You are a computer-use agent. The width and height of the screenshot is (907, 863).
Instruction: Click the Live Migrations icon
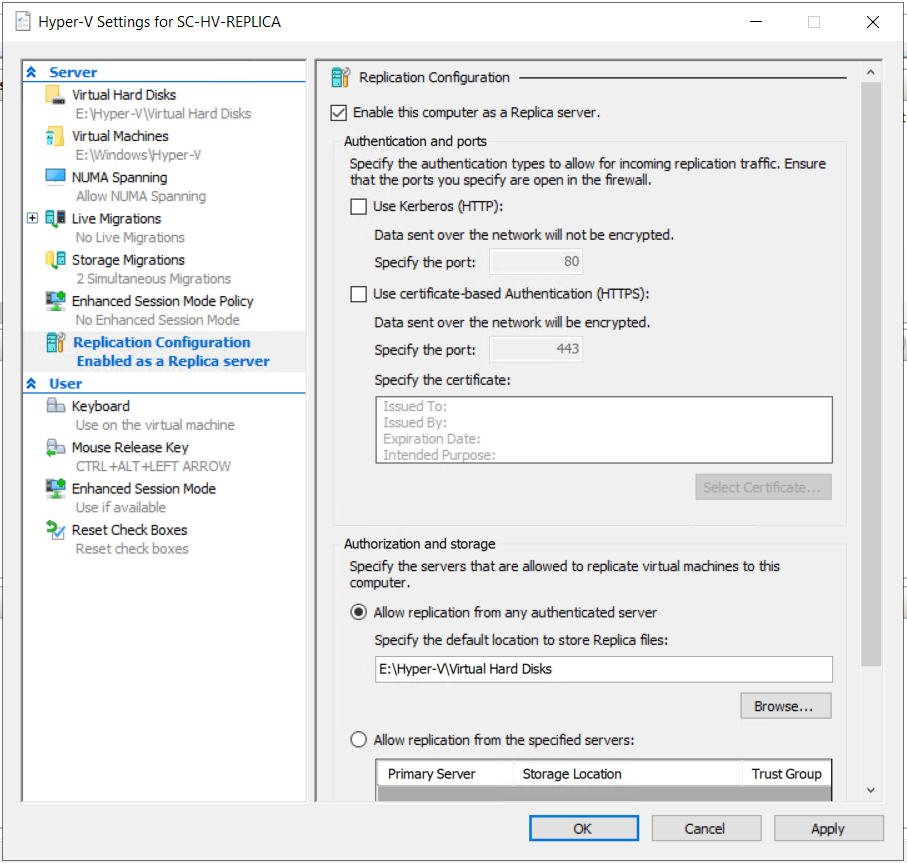(x=55, y=218)
